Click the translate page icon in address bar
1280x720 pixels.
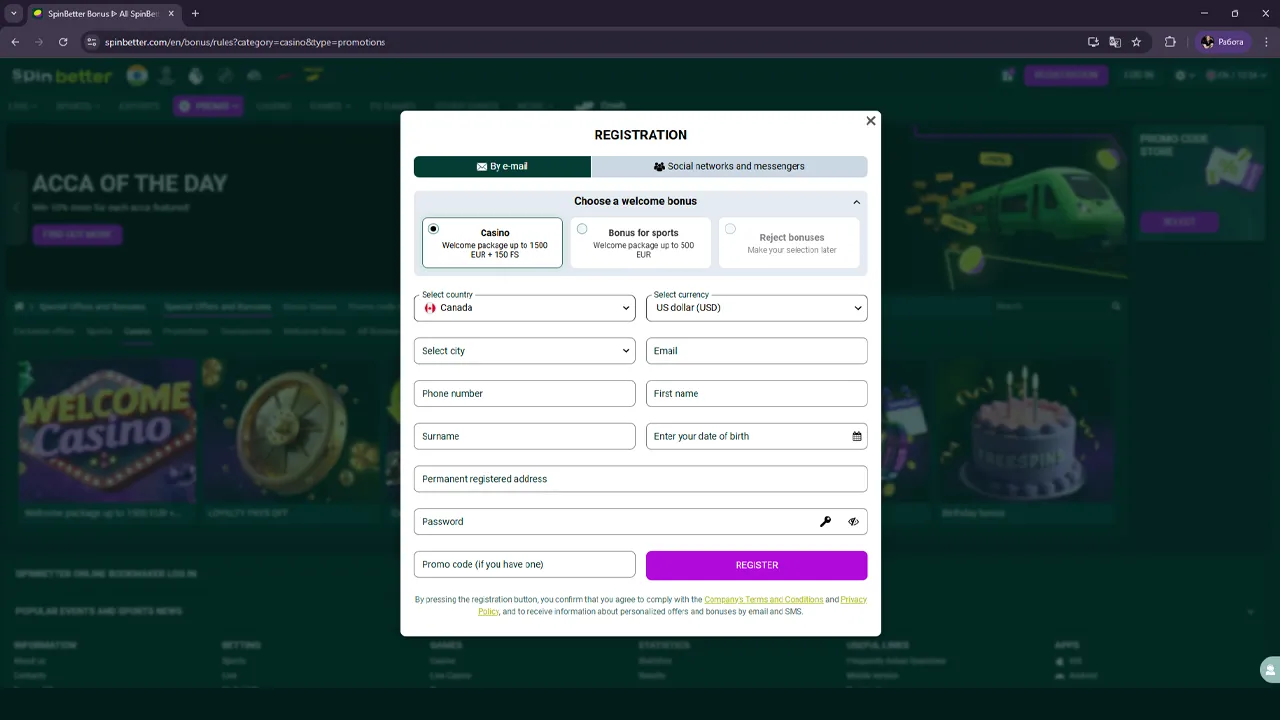click(x=1115, y=42)
